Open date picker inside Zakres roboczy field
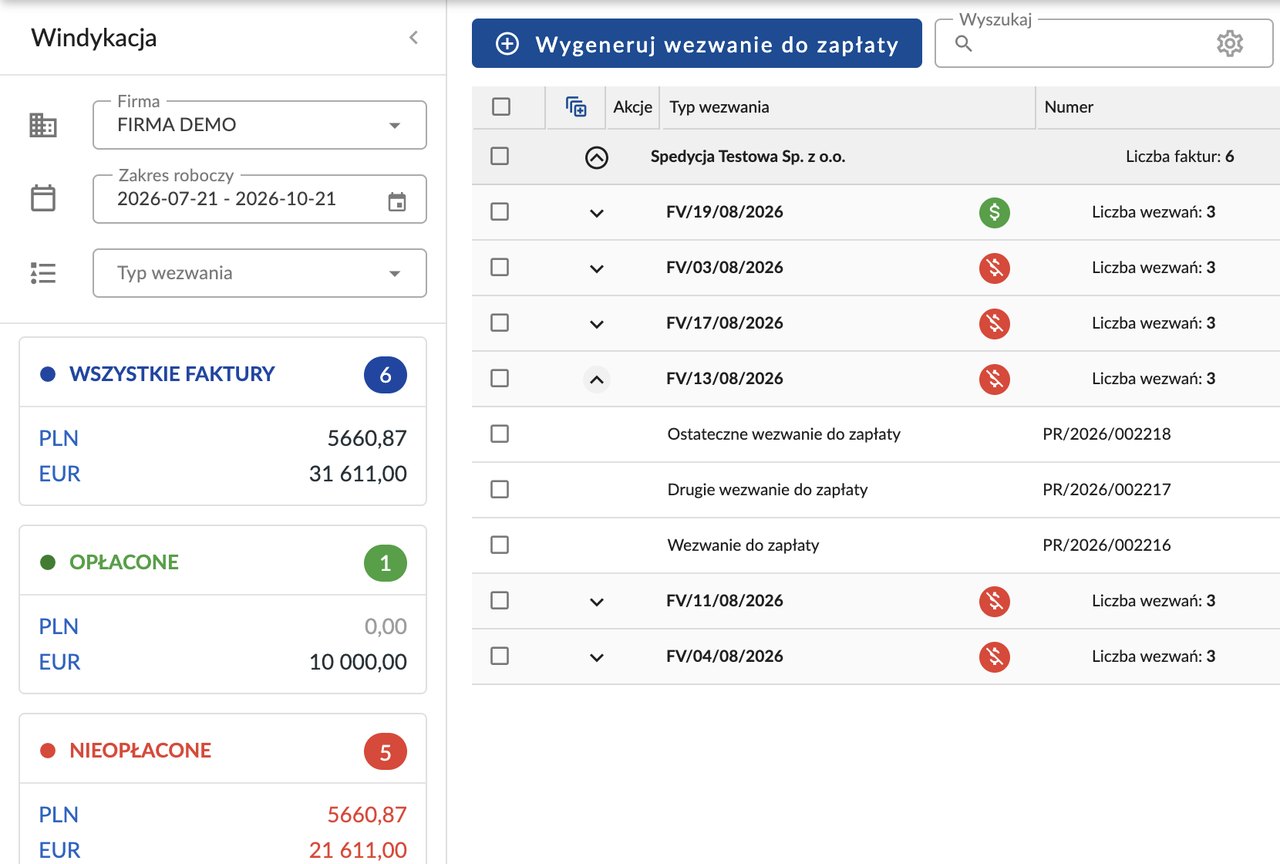 pyautogui.click(x=397, y=201)
